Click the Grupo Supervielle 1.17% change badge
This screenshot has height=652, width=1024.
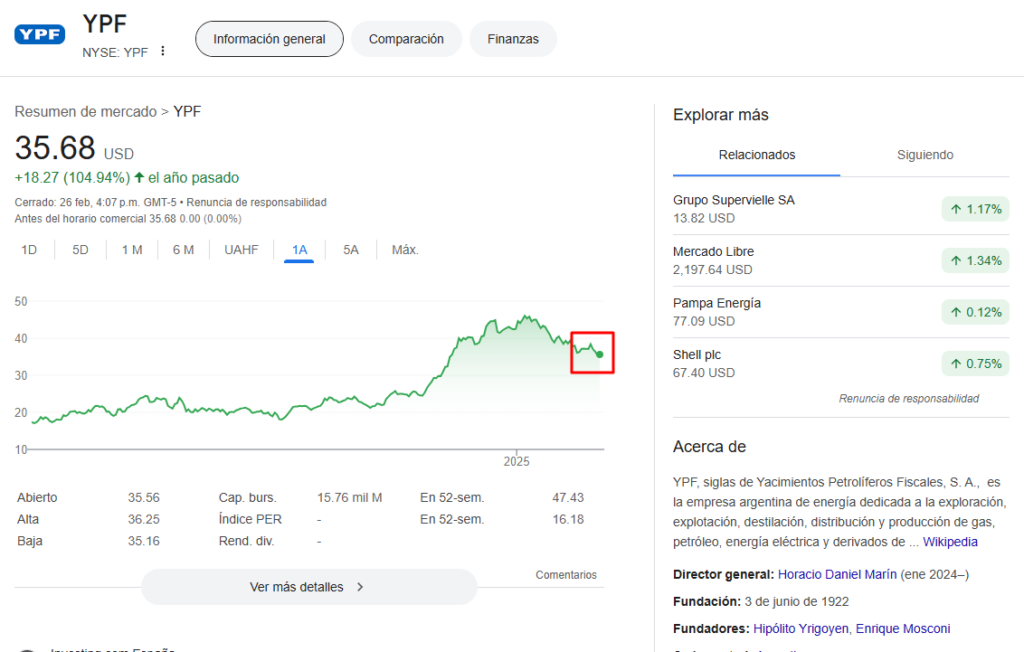pyautogui.click(x=975, y=209)
